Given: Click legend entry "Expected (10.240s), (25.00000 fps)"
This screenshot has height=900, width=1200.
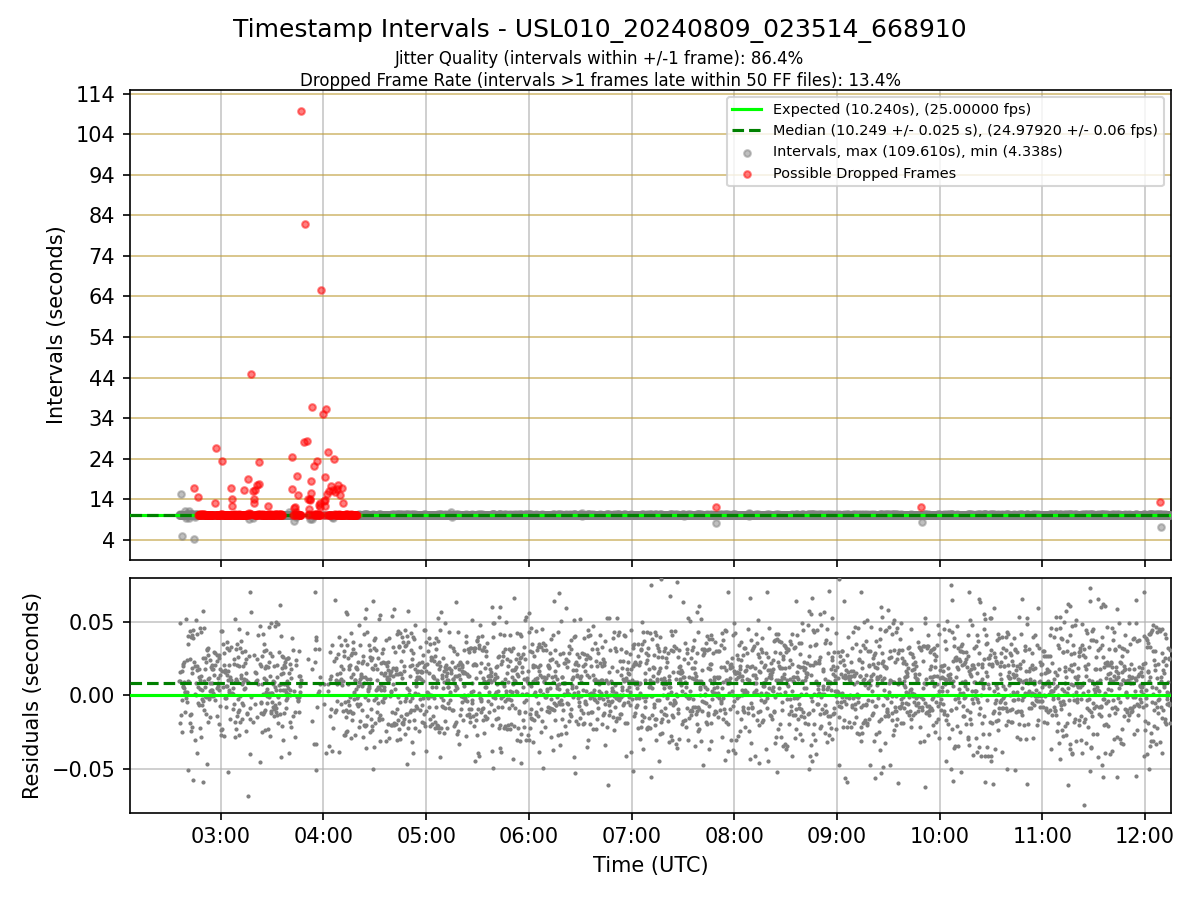Looking at the screenshot, I should [x=902, y=109].
